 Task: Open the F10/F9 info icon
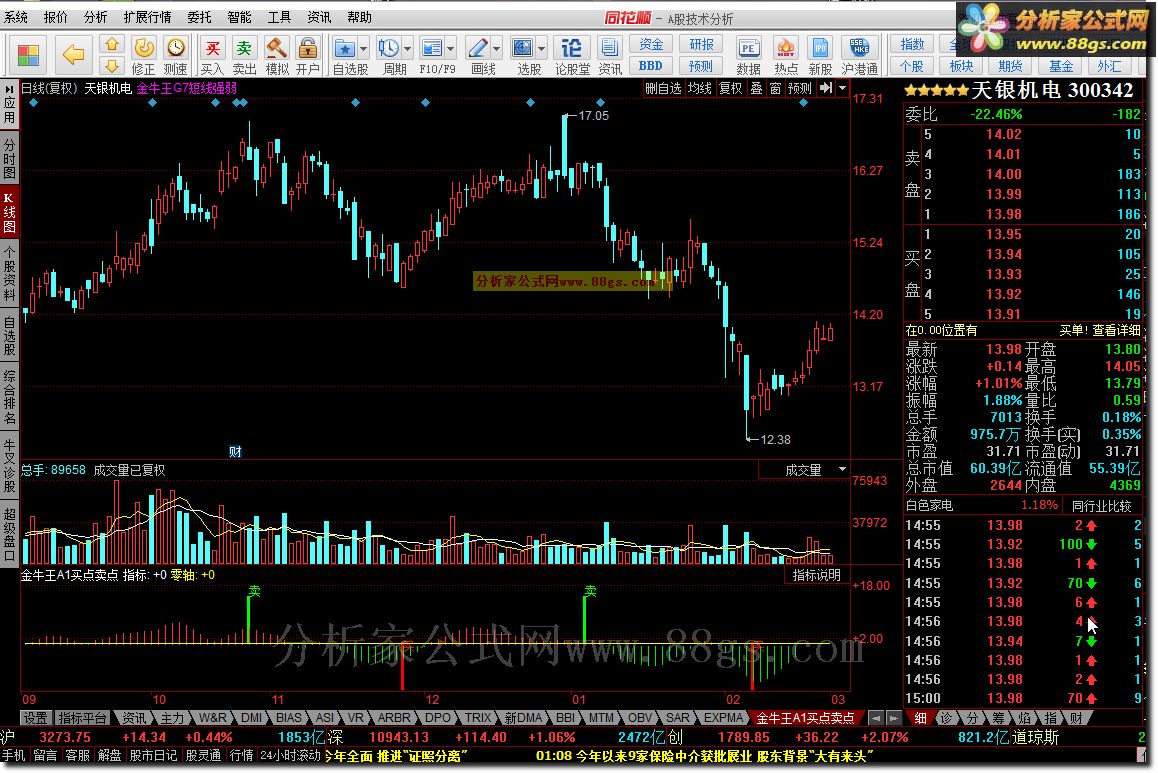[431, 49]
